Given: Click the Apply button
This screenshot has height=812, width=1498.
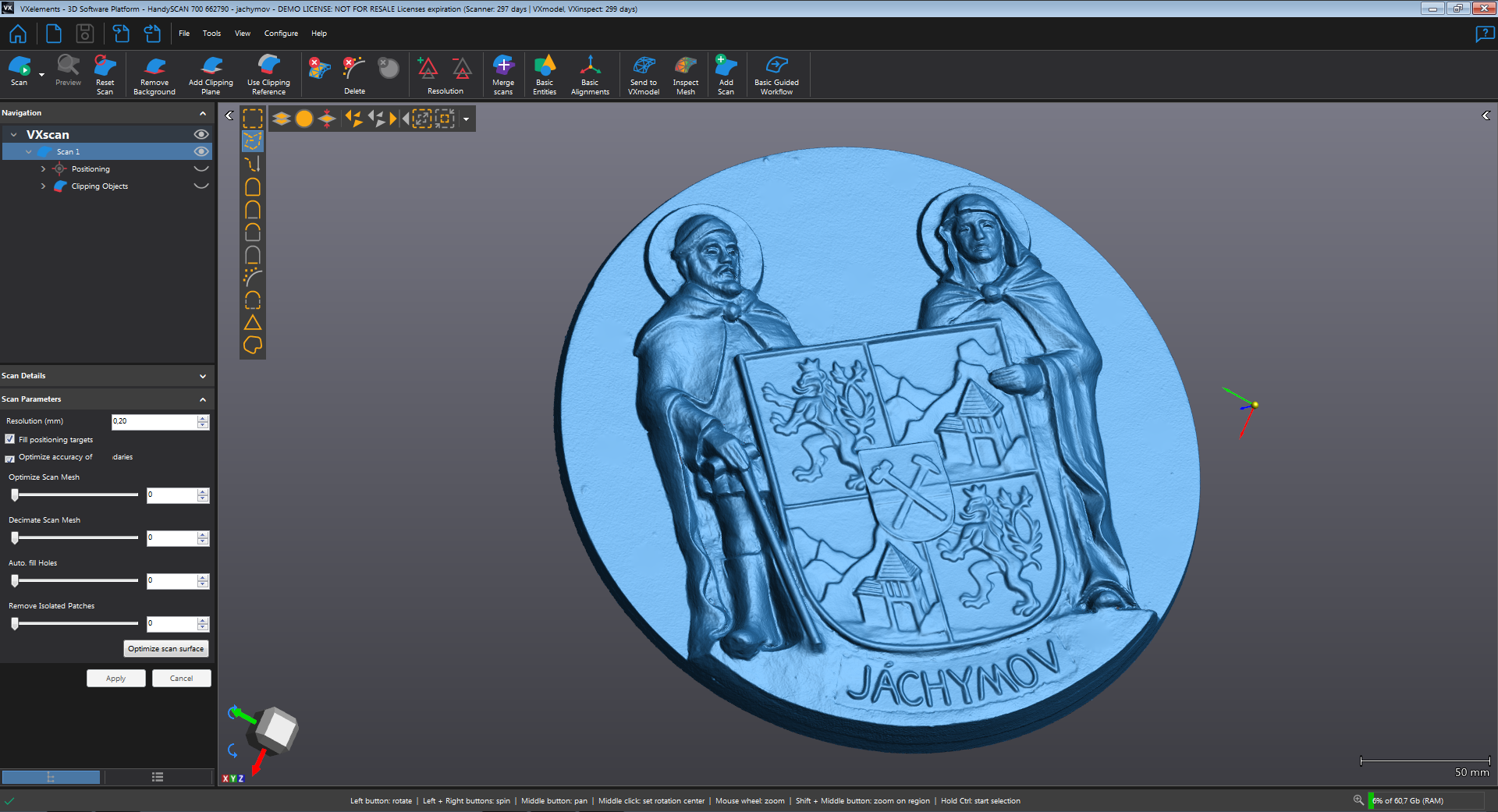Looking at the screenshot, I should 115,679.
